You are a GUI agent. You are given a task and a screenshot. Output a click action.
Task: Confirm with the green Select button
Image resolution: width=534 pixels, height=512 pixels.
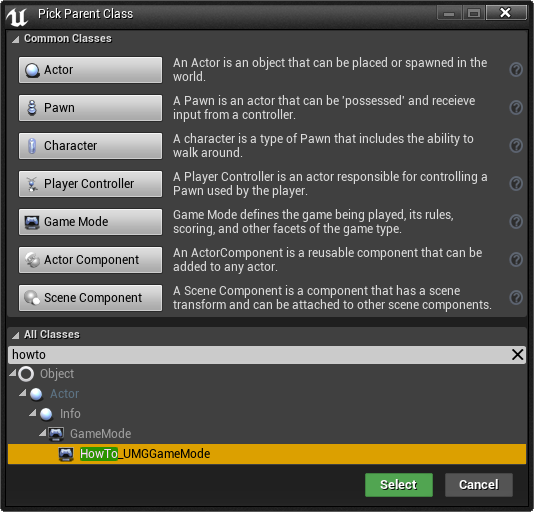399,485
